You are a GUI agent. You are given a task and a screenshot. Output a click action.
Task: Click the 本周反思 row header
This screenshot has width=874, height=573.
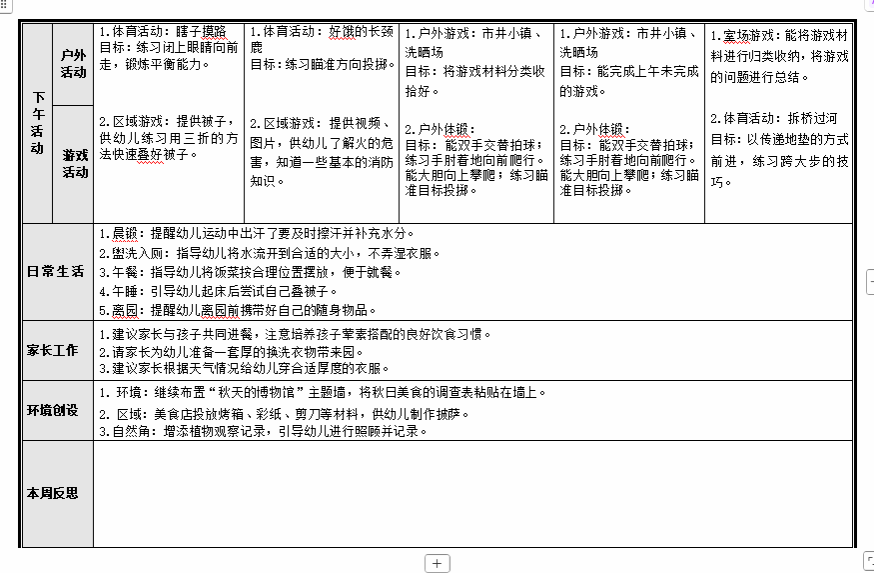click(56, 494)
